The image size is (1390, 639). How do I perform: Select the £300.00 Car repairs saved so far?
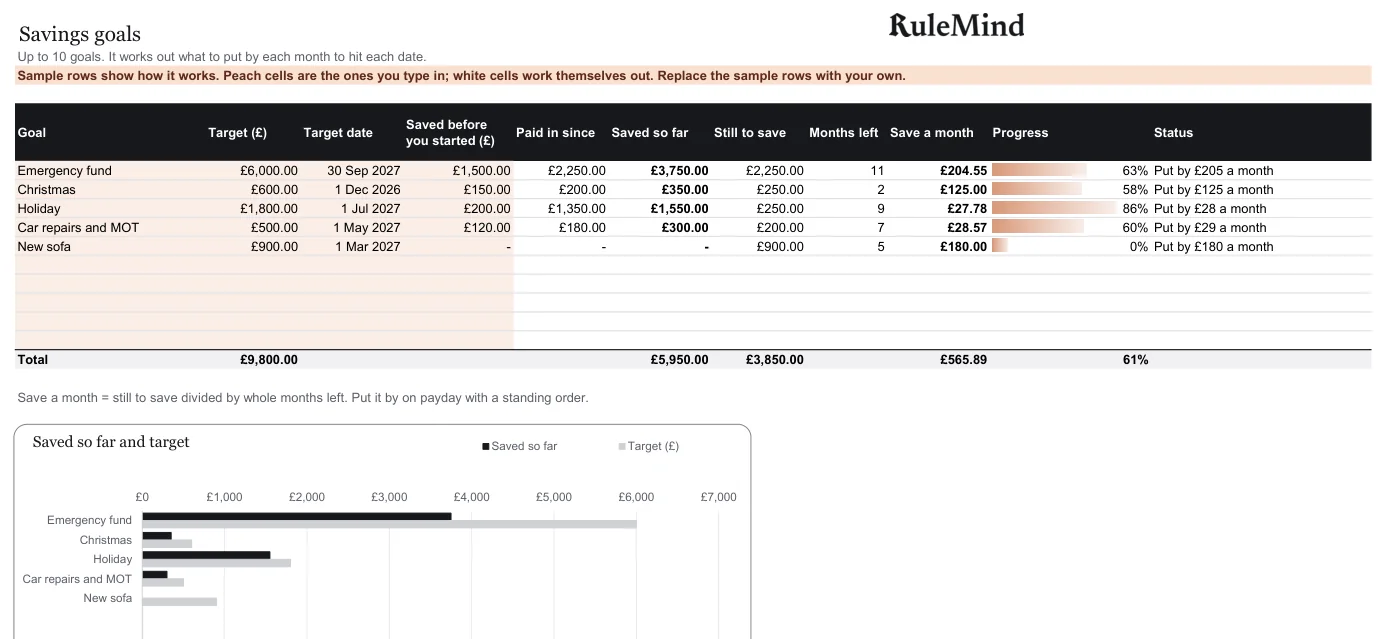685,228
